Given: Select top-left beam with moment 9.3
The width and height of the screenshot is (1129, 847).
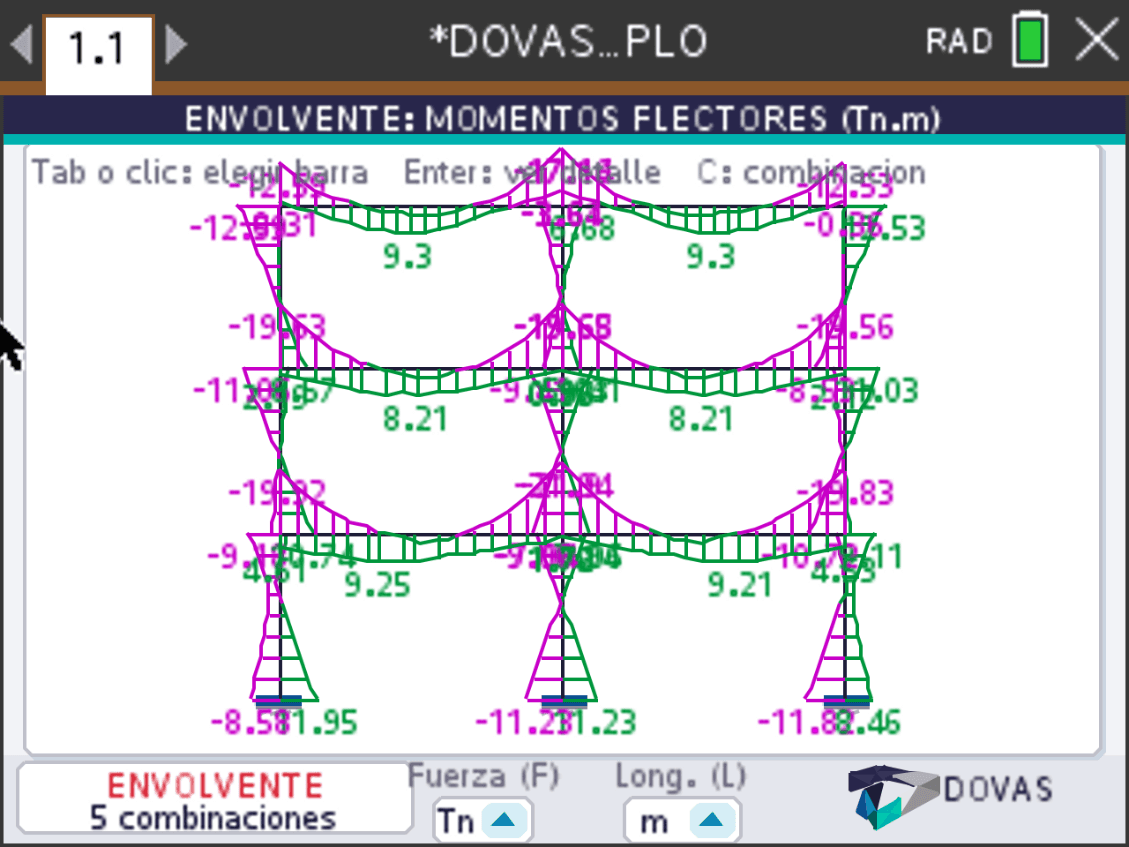Looking at the screenshot, I should click(x=421, y=207).
